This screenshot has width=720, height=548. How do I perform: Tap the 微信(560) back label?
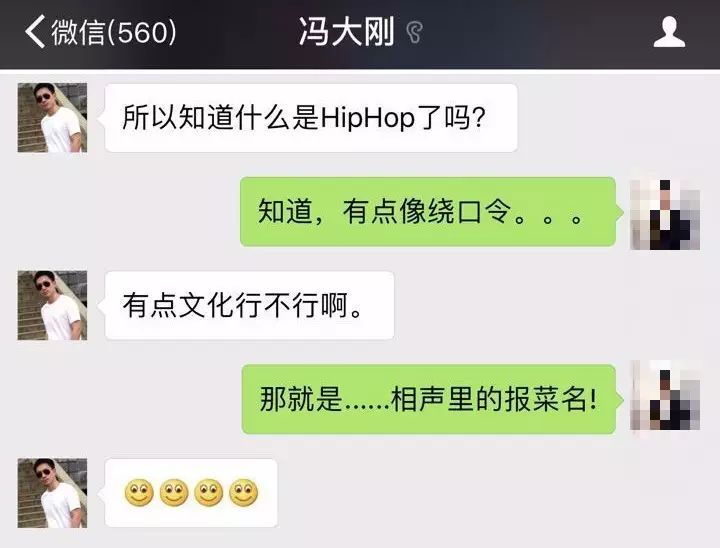pos(113,32)
